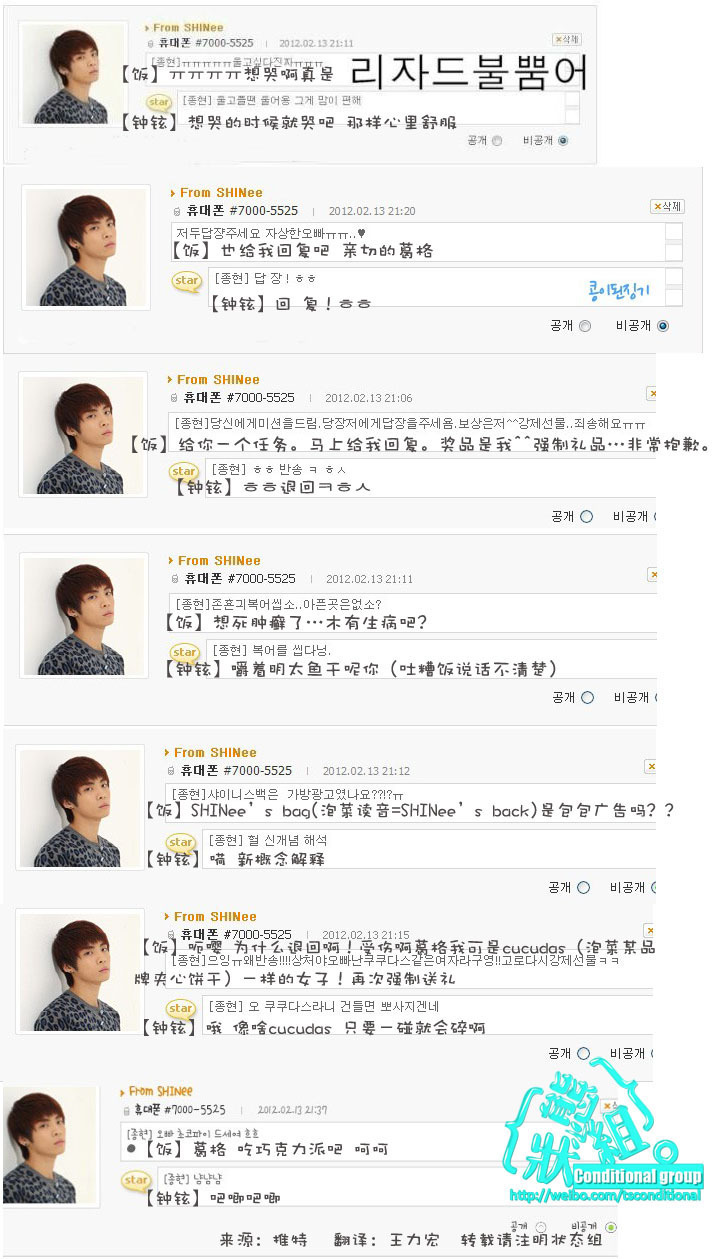Select the 비공개 radio button on the 21:20 message

(662, 326)
